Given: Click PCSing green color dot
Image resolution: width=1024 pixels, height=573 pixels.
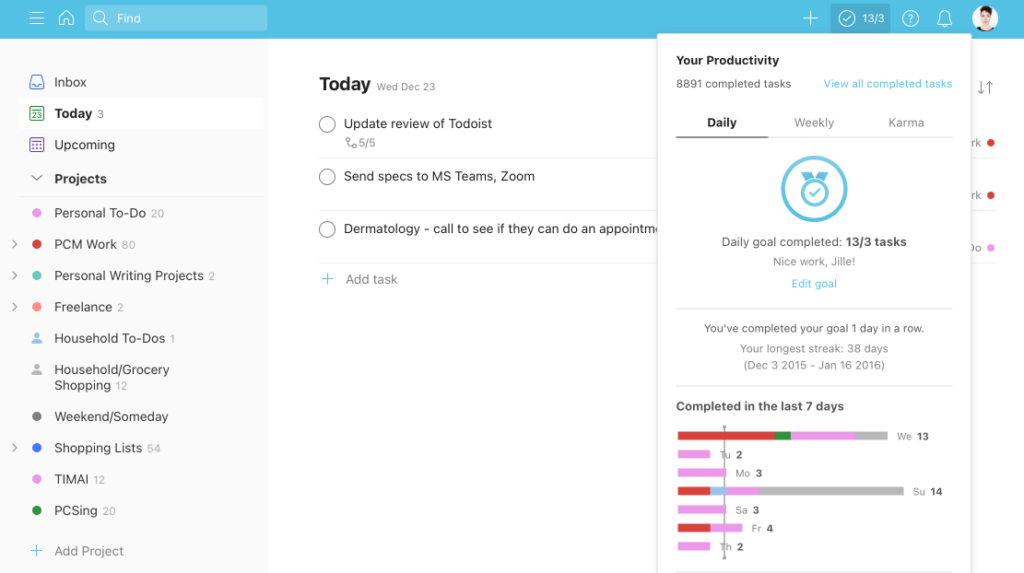Looking at the screenshot, I should click(37, 510).
